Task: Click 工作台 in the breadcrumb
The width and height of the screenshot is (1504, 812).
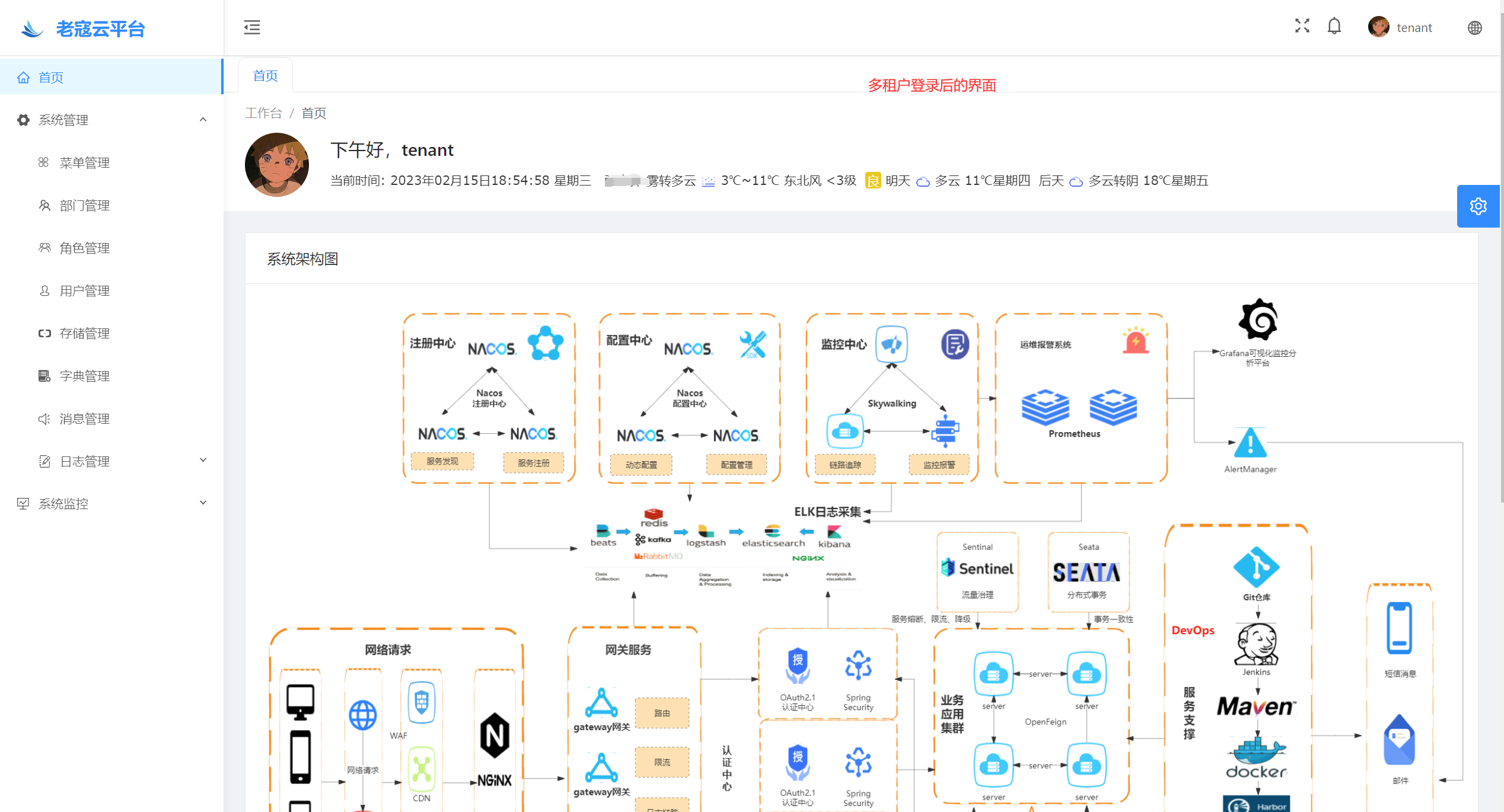Action: 263,113
